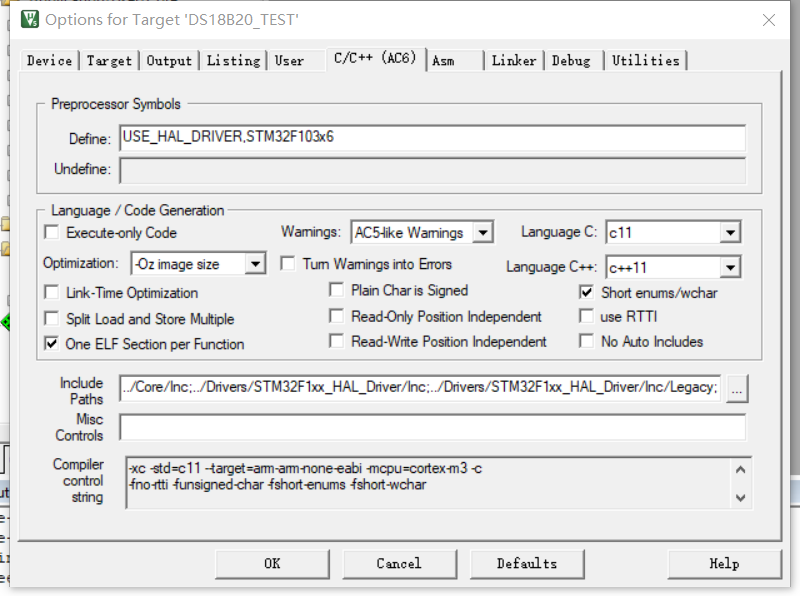
Task: Switch to the Device tab
Action: point(49,61)
